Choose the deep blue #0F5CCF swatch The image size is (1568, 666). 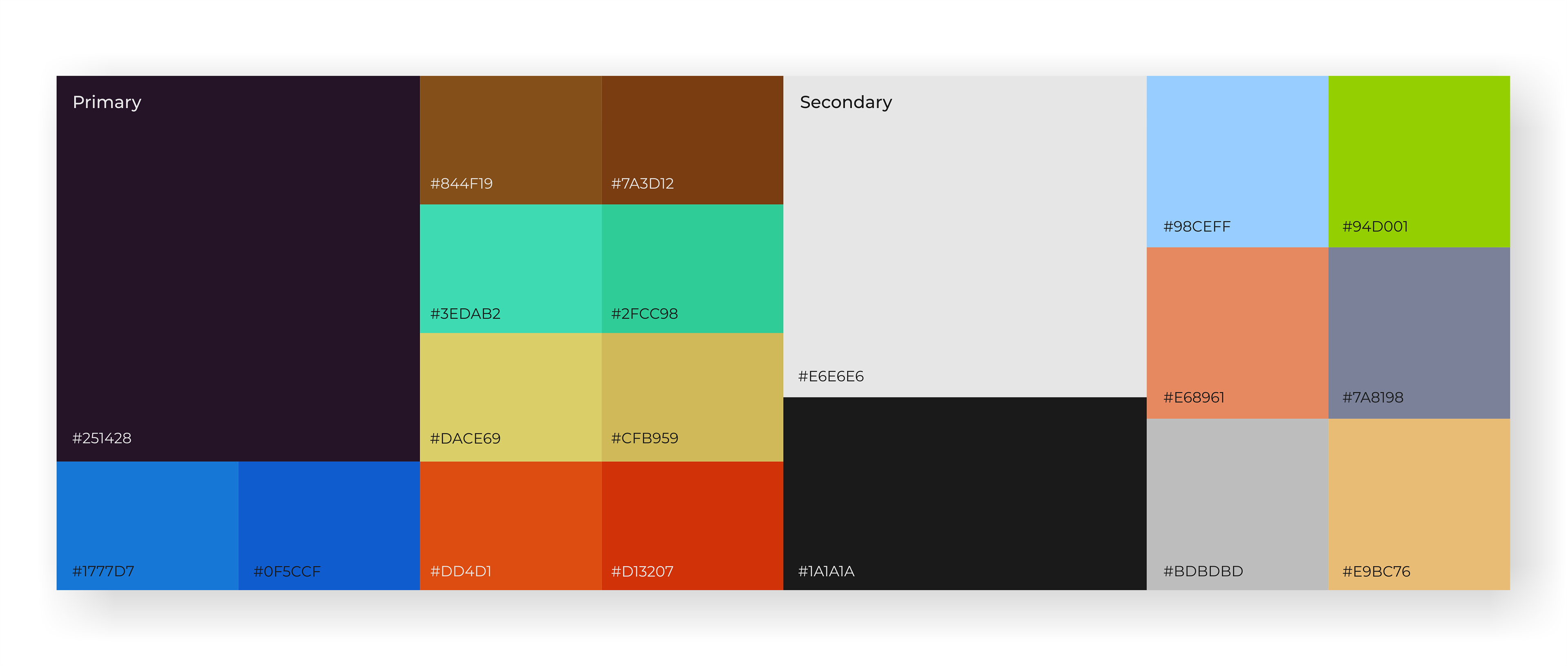329,525
